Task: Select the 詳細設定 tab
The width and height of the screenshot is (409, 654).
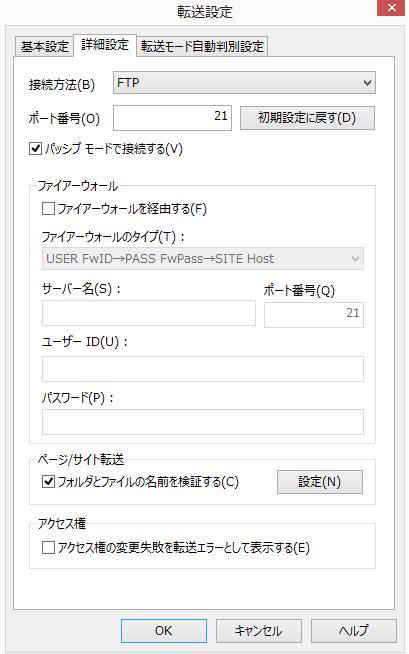Action: pos(105,45)
